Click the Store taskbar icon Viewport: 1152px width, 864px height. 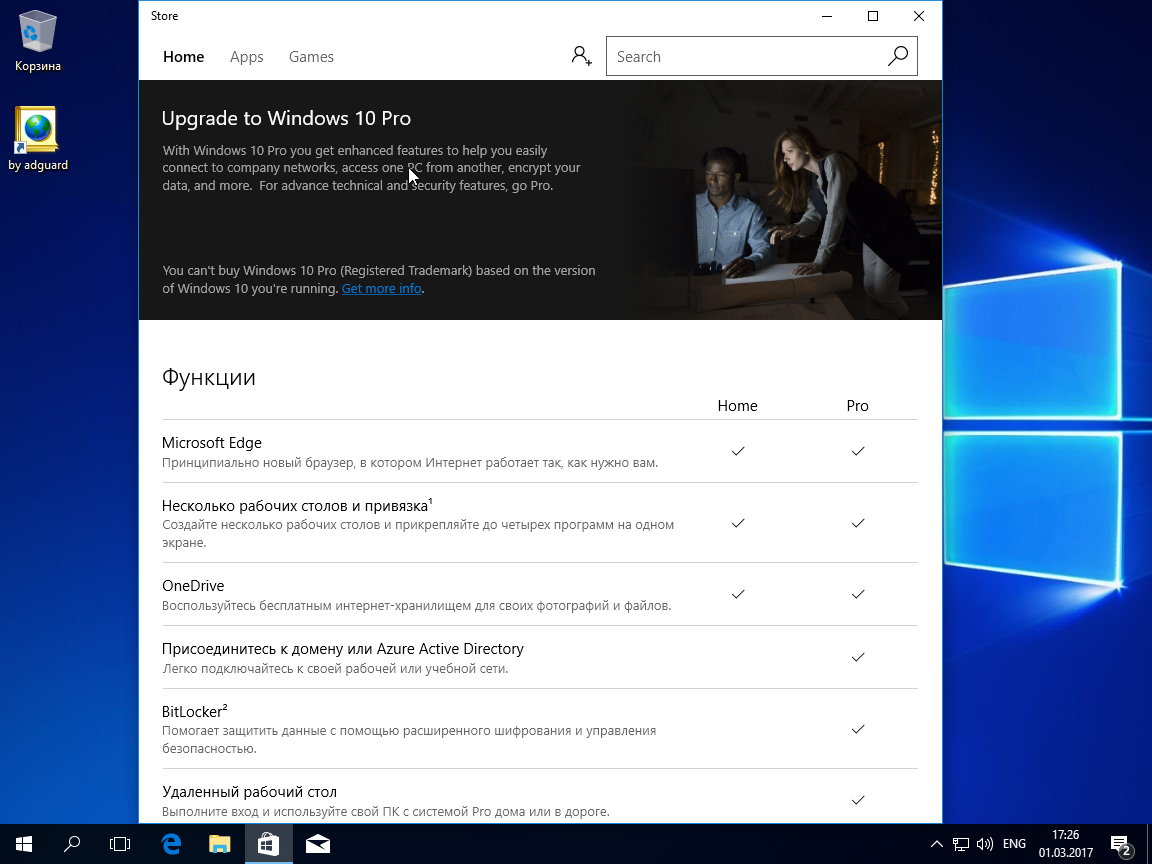pos(268,844)
